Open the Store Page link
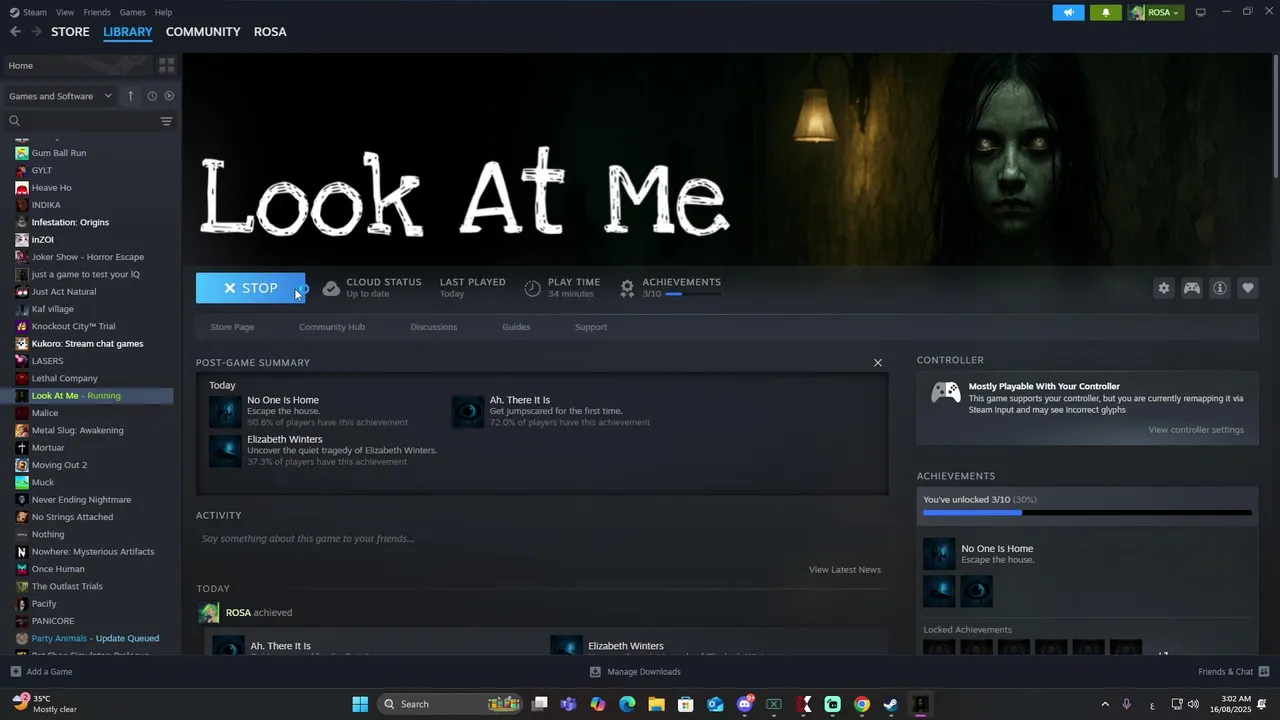This screenshot has width=1280, height=720. click(x=232, y=327)
